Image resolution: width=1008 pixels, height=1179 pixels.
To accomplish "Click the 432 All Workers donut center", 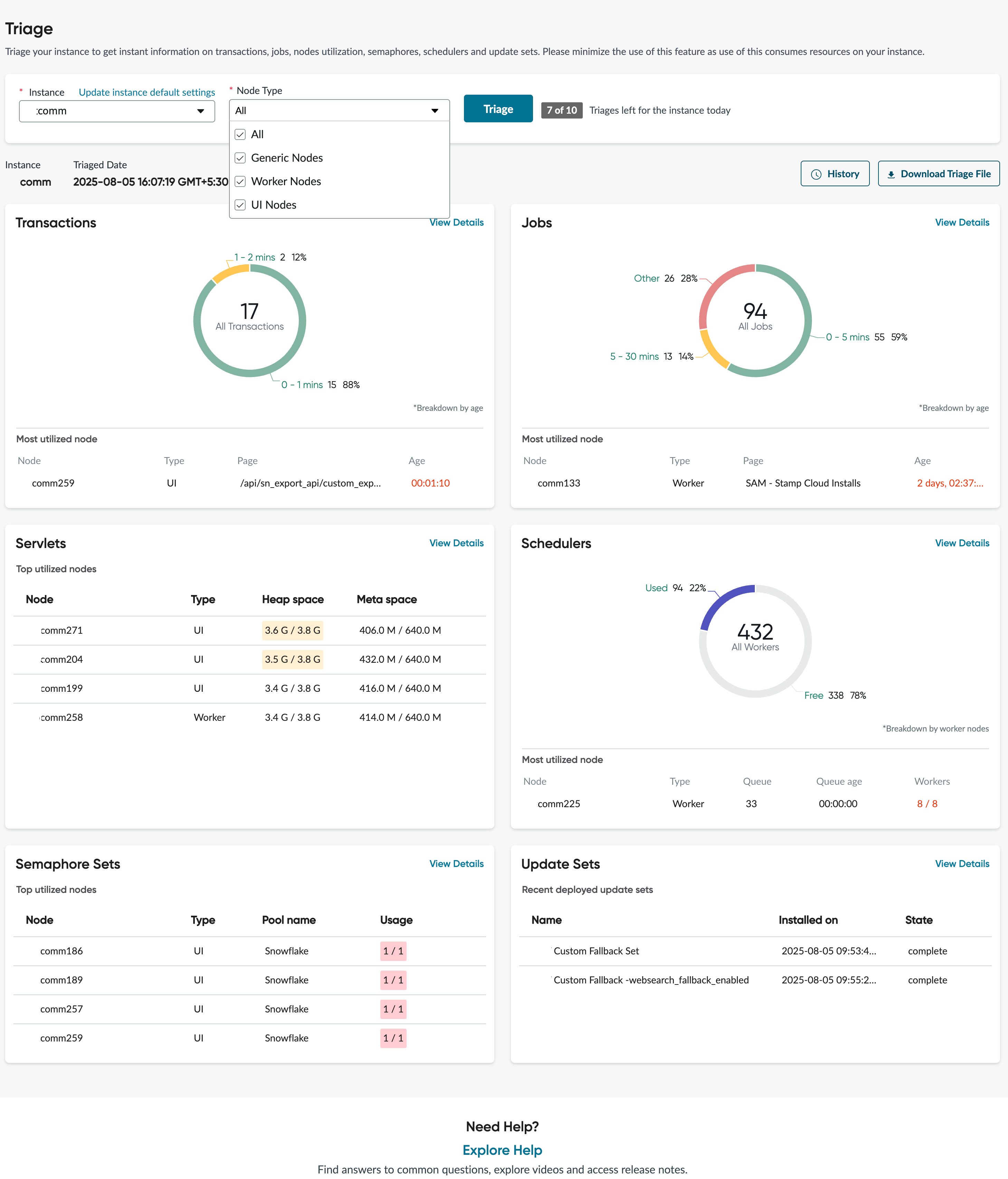I will [755, 637].
